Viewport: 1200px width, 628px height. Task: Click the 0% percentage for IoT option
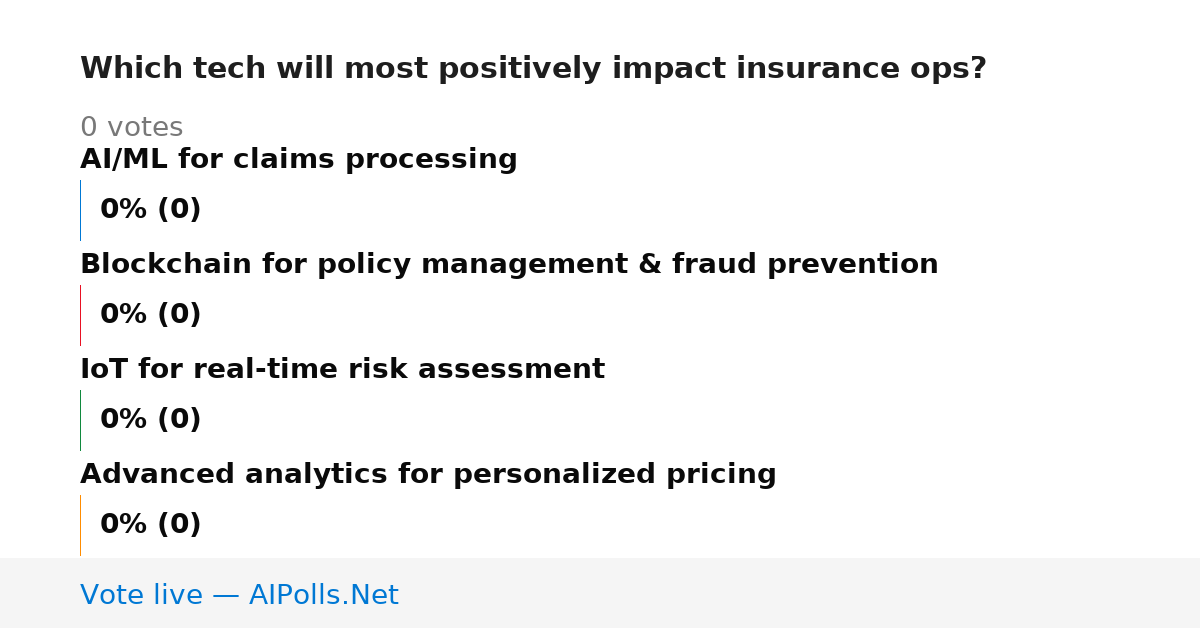point(124,420)
